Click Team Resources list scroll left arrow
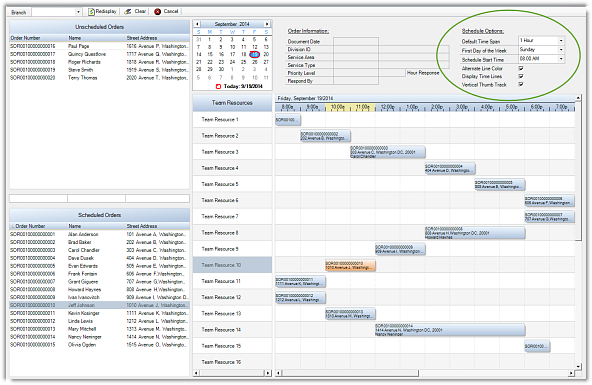592x385 pixels. pos(196,373)
